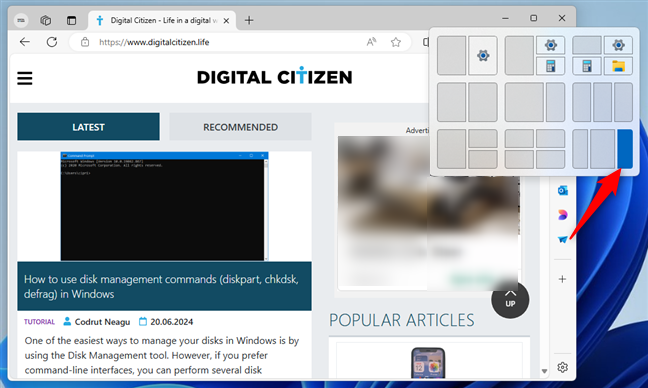Snap to left half of the equal two-column layout
Image resolution: width=648 pixels, height=388 pixels.
pos(451,102)
